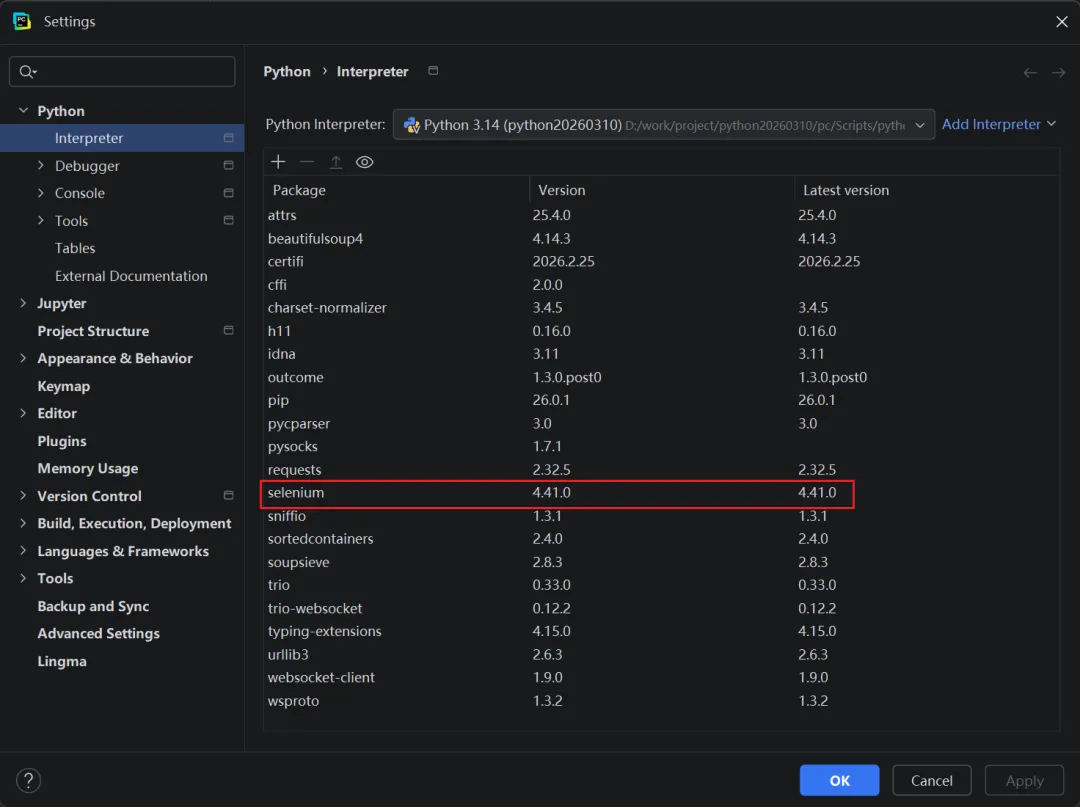Open the Add Interpreter dropdown link
The height and width of the screenshot is (807, 1080).
point(999,124)
